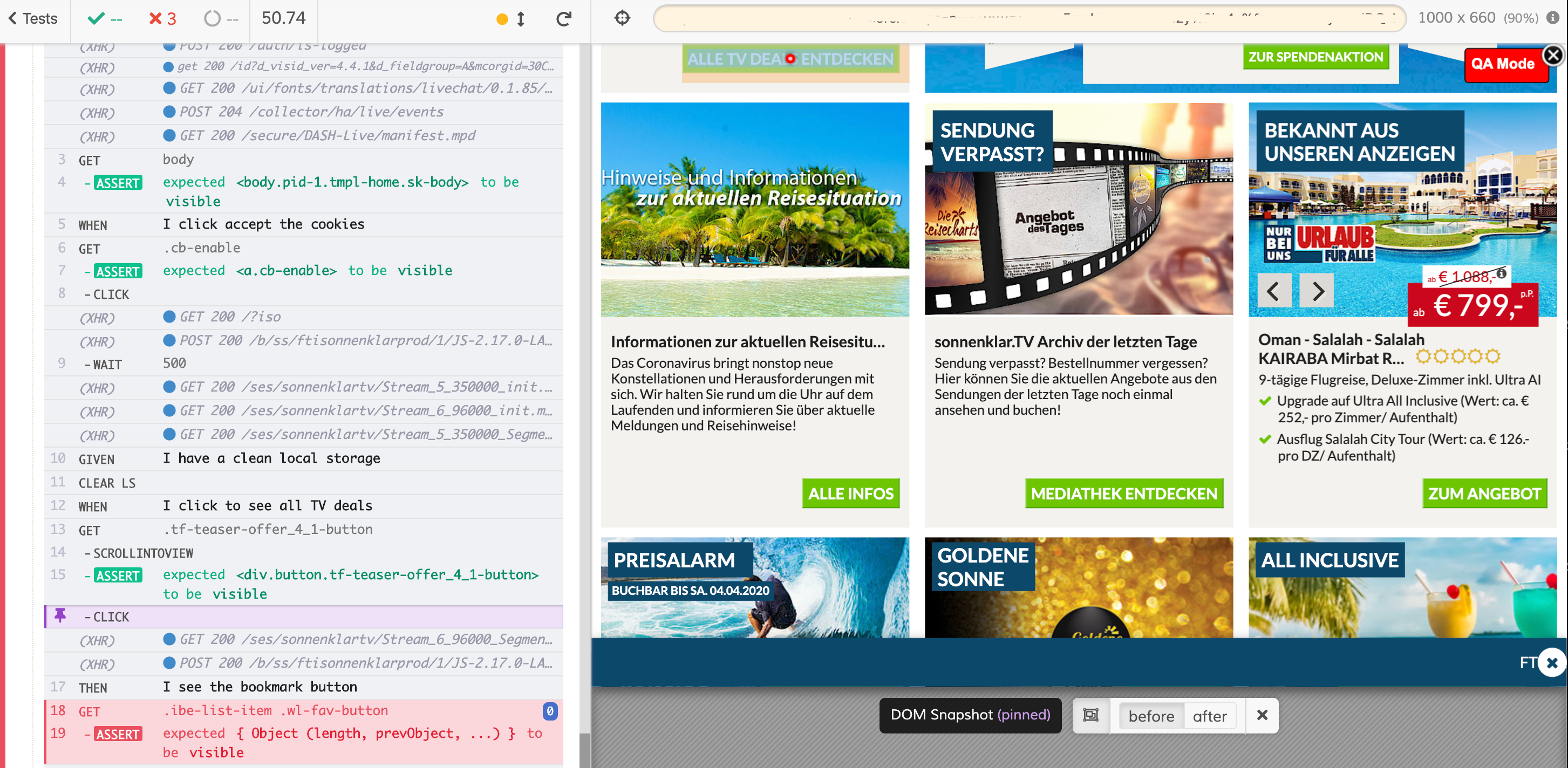This screenshot has width=1568, height=768.
Task: Go to the previous offer slide arrow
Action: click(x=1273, y=291)
